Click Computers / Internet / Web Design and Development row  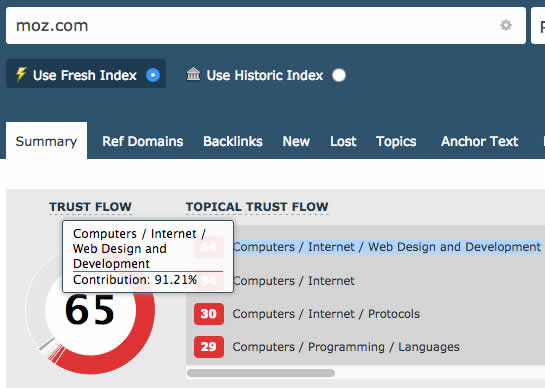387,247
